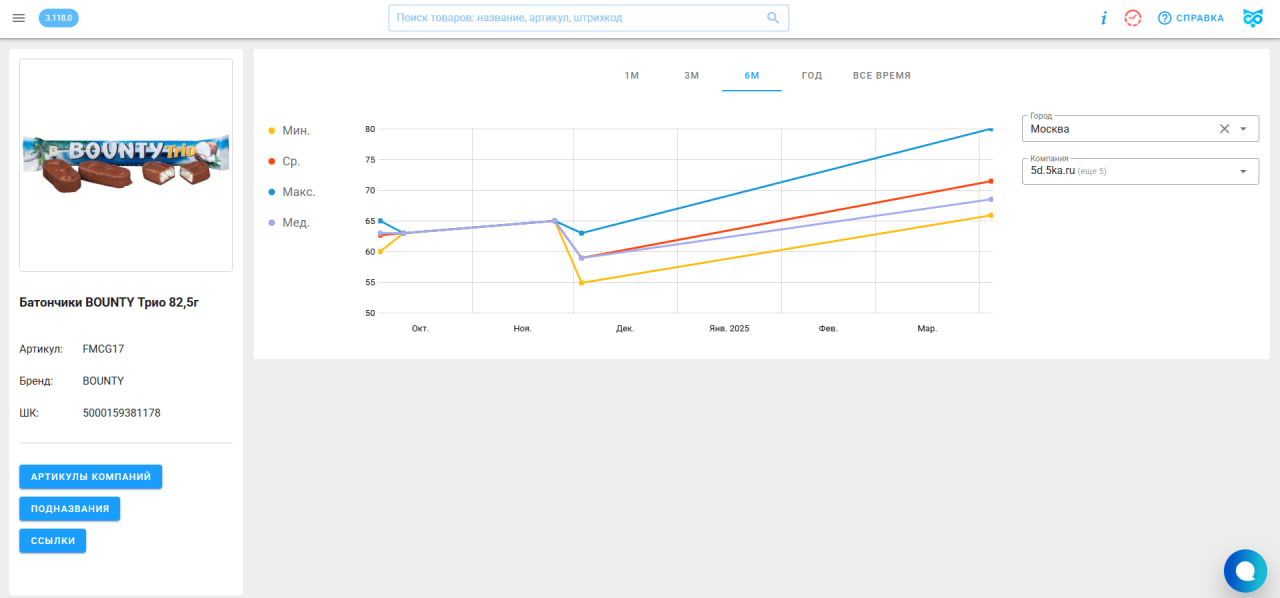This screenshot has width=1280, height=598.
Task: Focus the product search field
Action: pos(588,18)
